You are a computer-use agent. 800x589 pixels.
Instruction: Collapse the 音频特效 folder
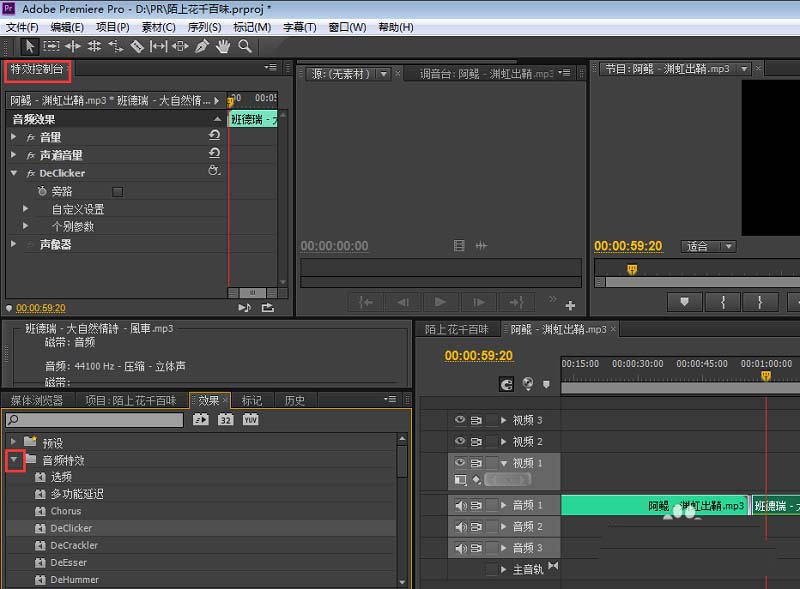coord(14,461)
